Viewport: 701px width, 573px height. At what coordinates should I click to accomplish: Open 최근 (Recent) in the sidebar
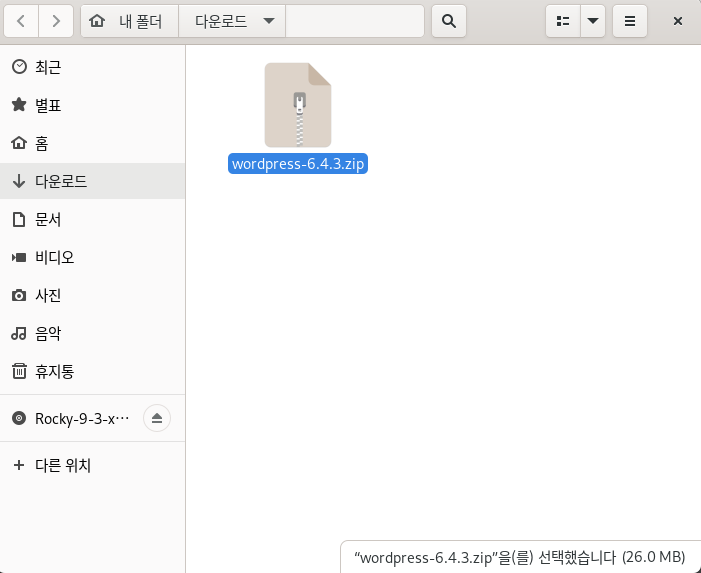pyautogui.click(x=93, y=67)
